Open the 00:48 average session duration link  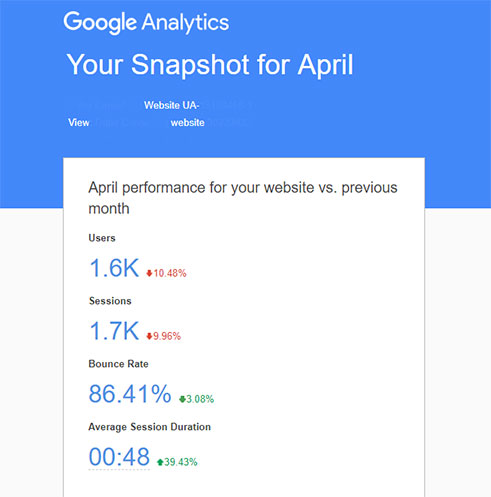click(x=119, y=457)
